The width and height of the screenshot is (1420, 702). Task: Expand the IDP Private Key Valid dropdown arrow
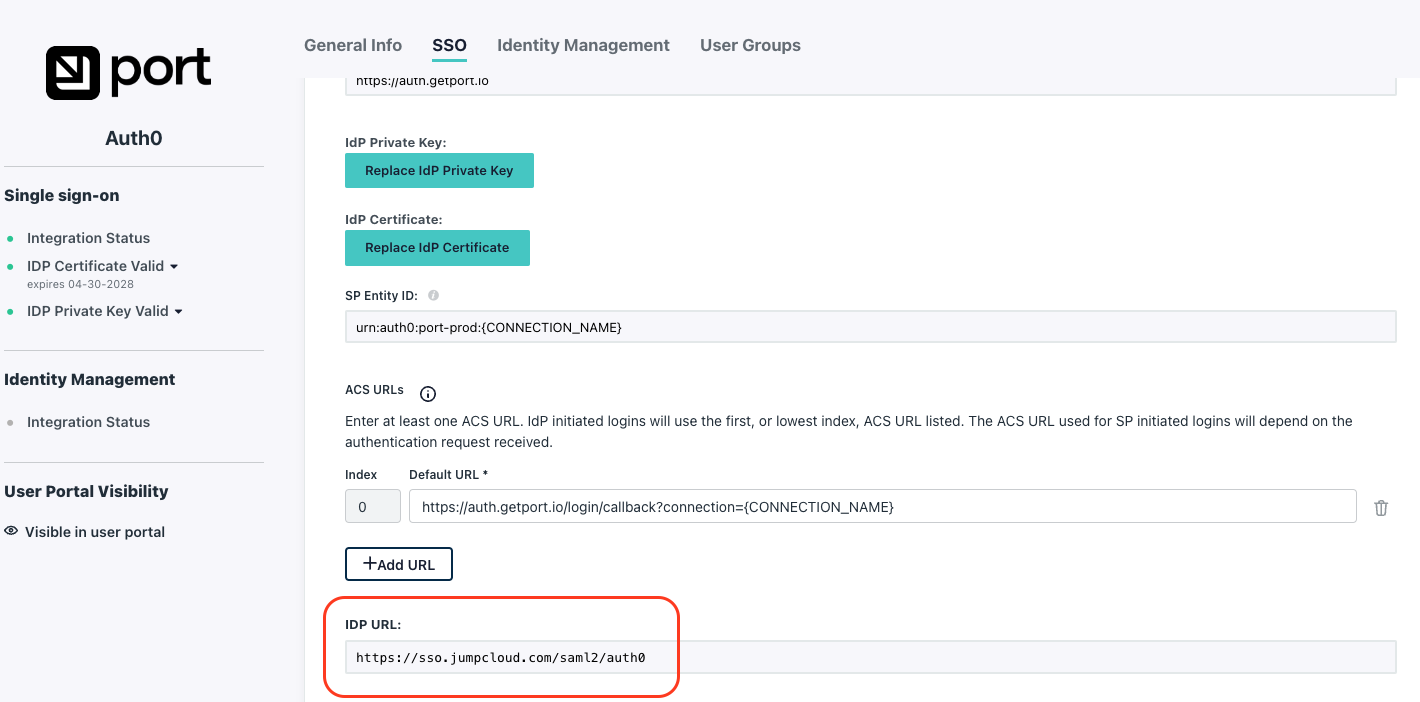(x=179, y=312)
